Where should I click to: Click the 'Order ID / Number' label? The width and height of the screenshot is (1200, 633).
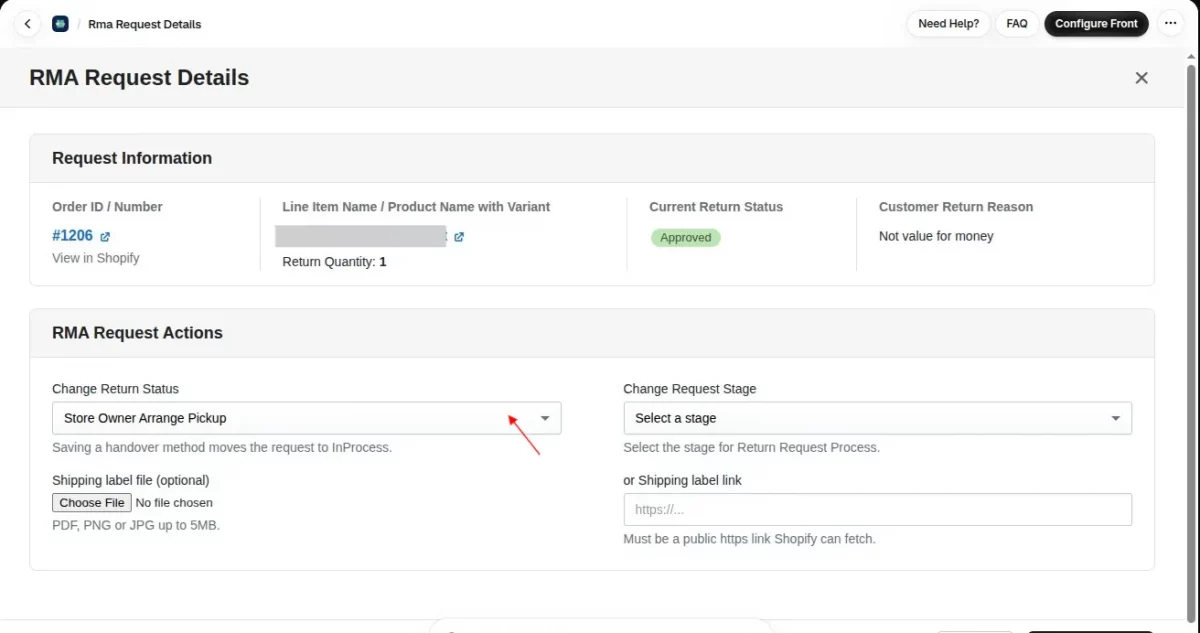(x=107, y=207)
